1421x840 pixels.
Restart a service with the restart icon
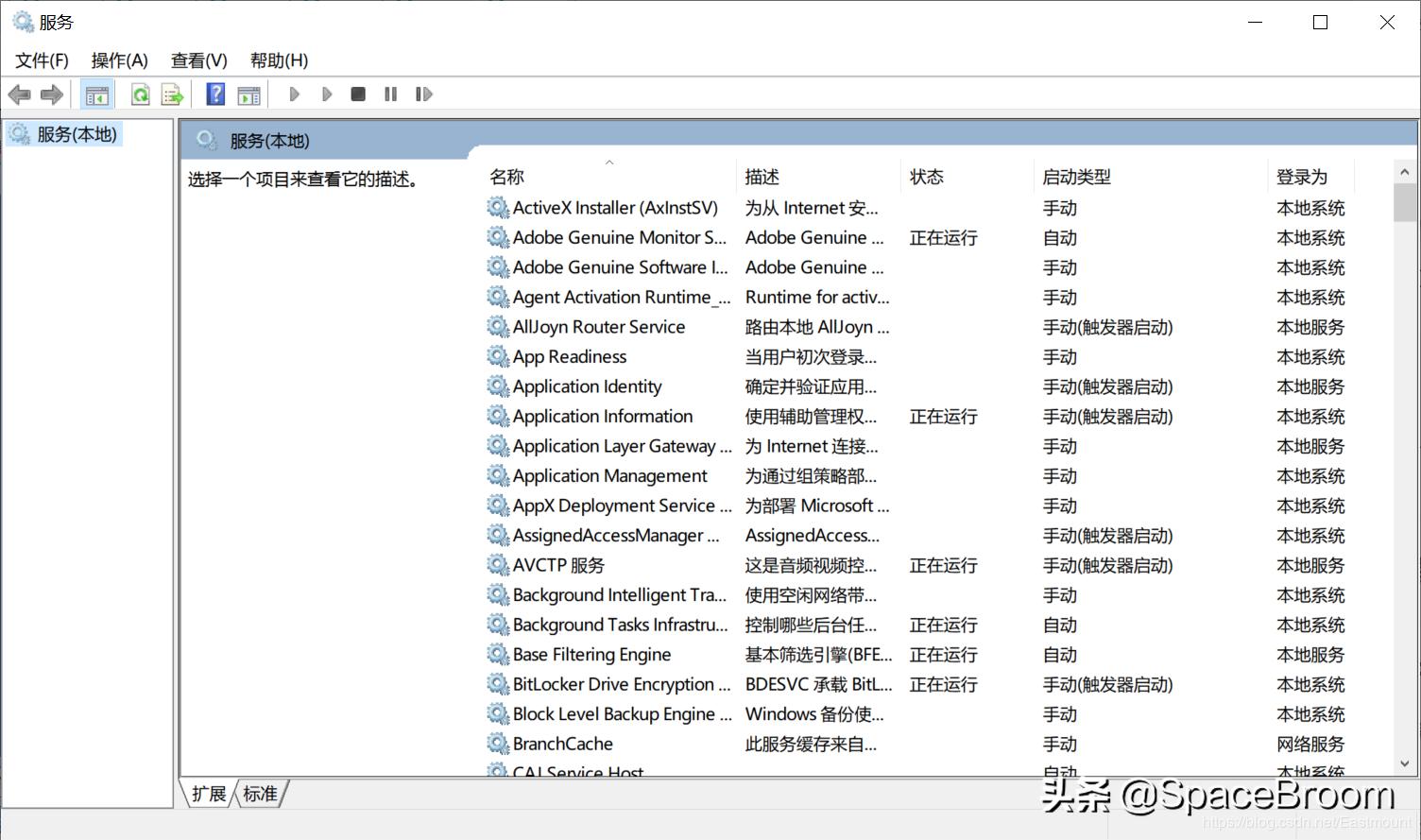(x=423, y=94)
